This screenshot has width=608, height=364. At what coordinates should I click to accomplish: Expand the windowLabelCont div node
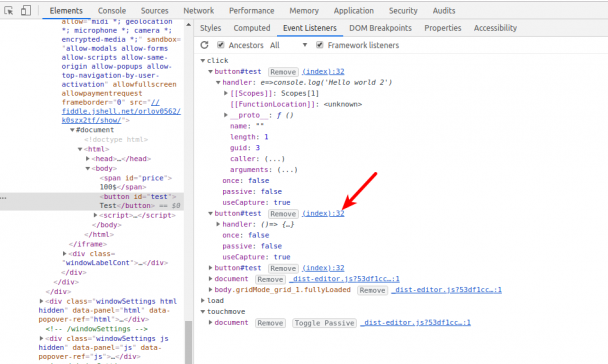coord(64,254)
